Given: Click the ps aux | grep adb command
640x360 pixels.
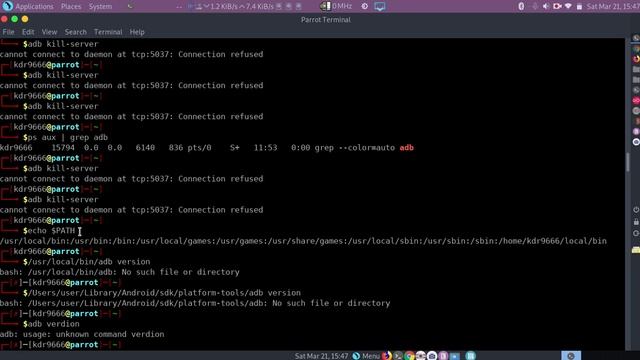Looking at the screenshot, I should (x=65, y=137).
